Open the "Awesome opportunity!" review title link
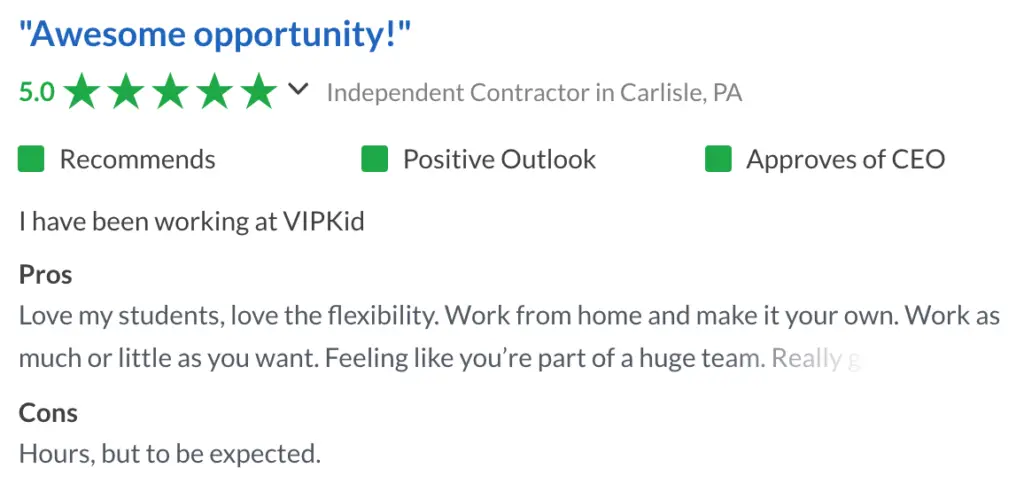This screenshot has height=484, width=1024. tap(215, 34)
